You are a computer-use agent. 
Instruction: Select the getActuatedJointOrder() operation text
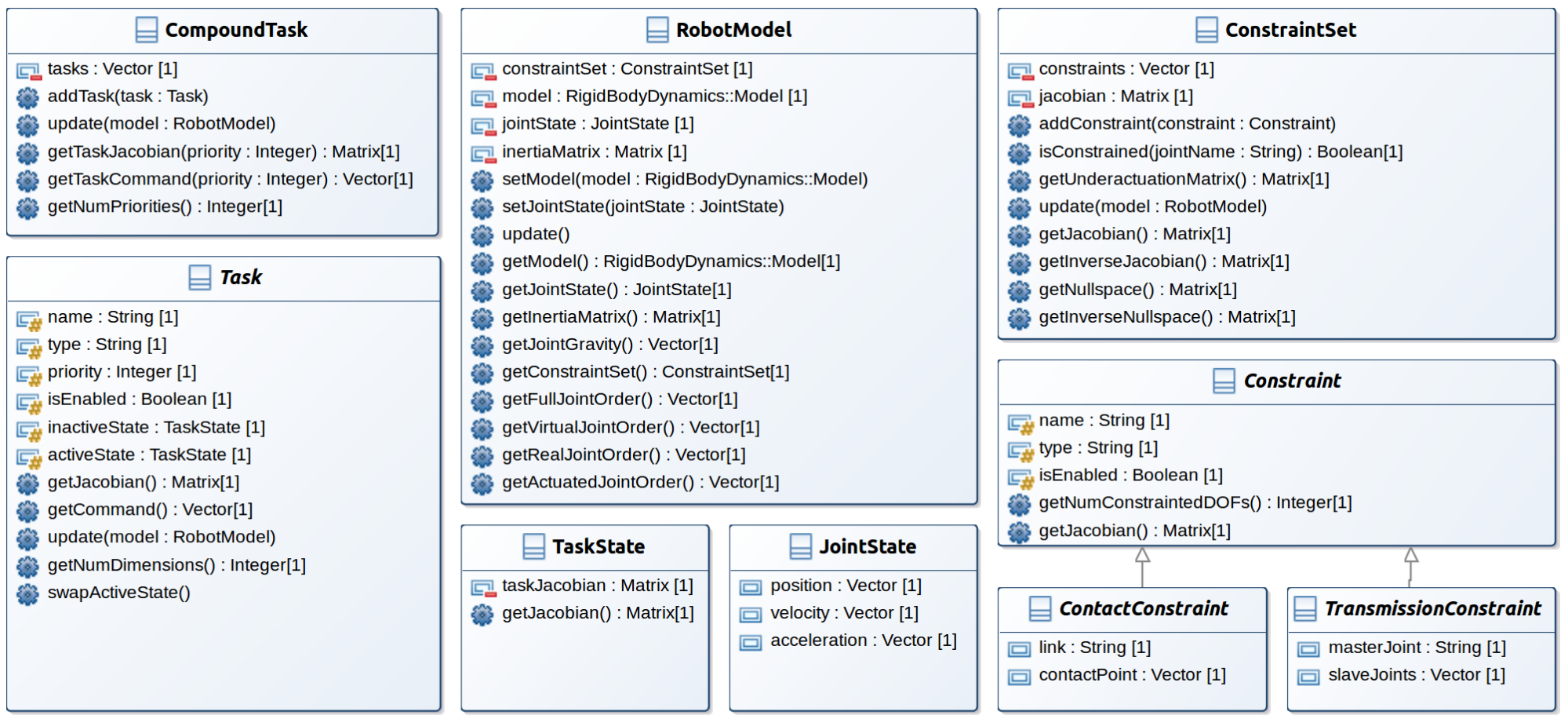click(640, 482)
